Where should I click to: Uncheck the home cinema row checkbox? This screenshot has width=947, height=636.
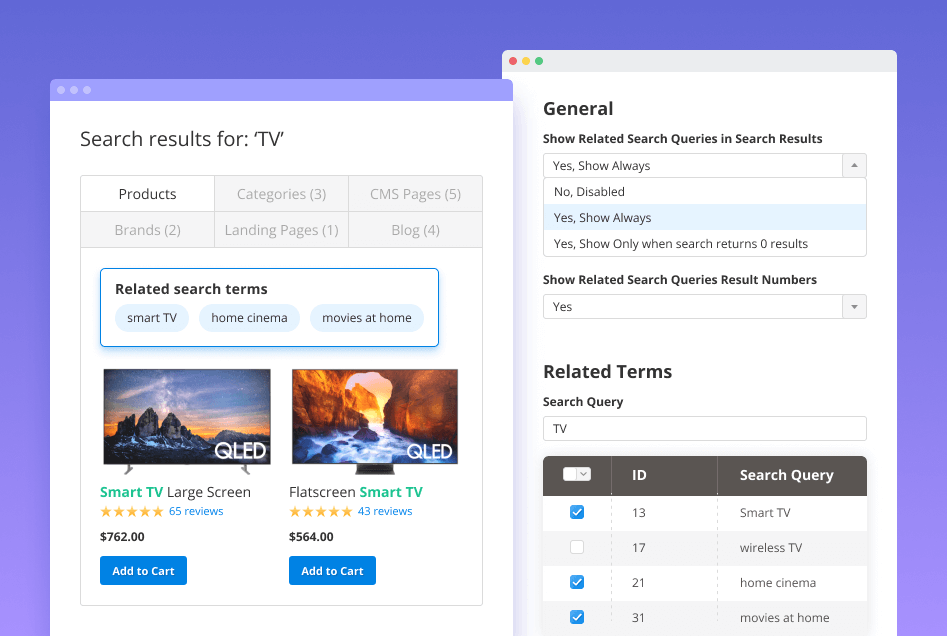pos(577,583)
